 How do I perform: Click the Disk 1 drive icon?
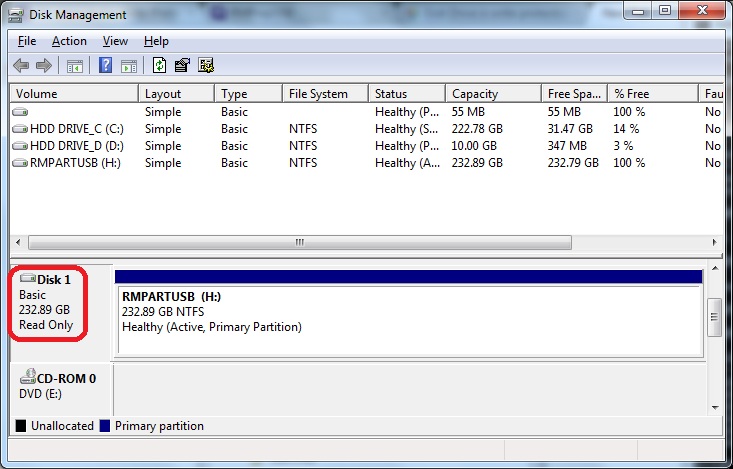[28, 279]
